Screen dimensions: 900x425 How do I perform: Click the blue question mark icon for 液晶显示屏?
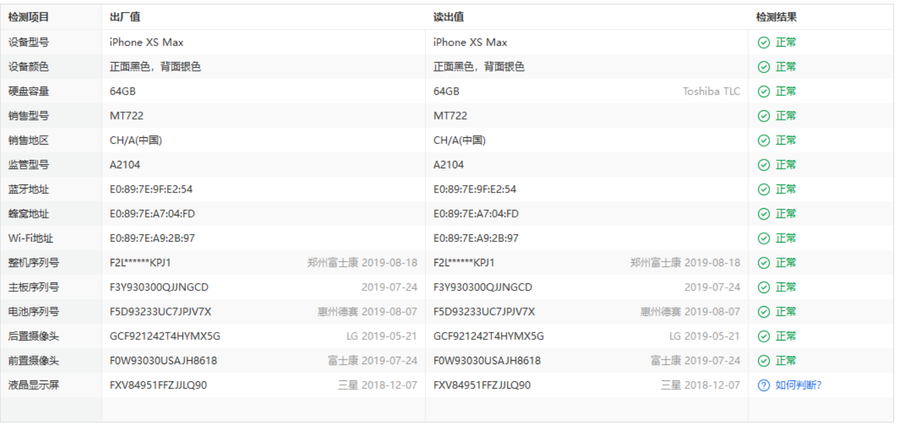click(763, 385)
